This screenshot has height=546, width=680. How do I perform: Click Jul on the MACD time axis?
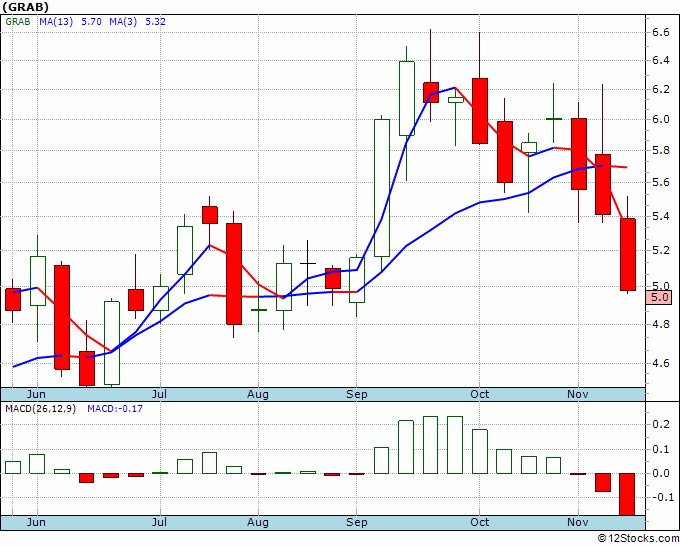[160, 522]
